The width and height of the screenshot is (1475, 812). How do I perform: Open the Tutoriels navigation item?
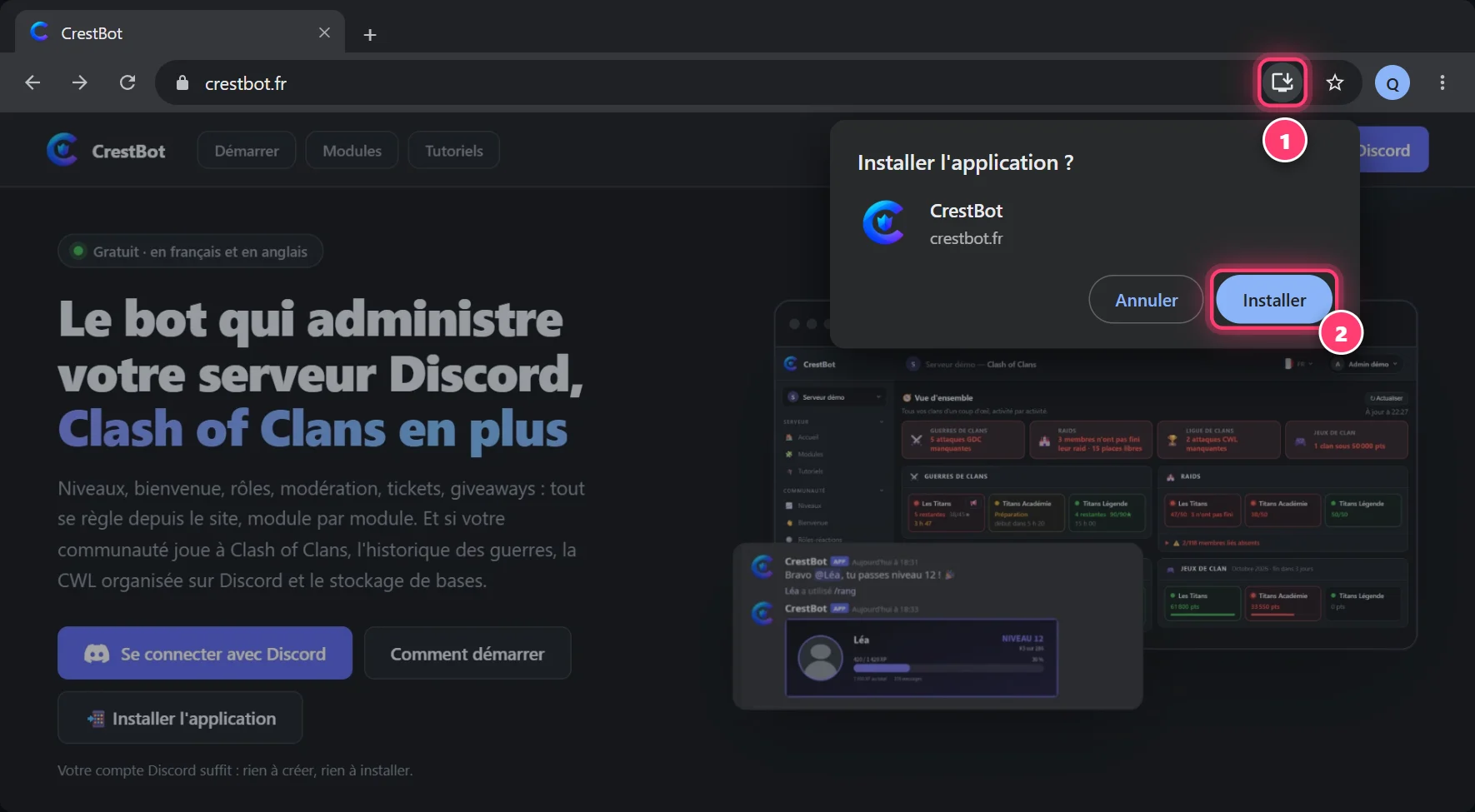453,151
